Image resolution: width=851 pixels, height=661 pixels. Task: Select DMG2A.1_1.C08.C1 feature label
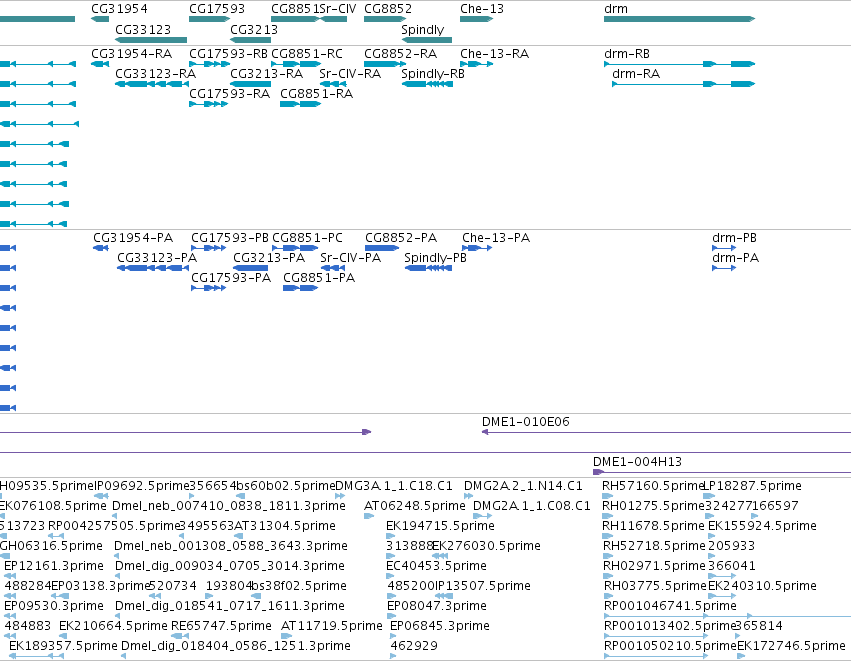coord(532,506)
